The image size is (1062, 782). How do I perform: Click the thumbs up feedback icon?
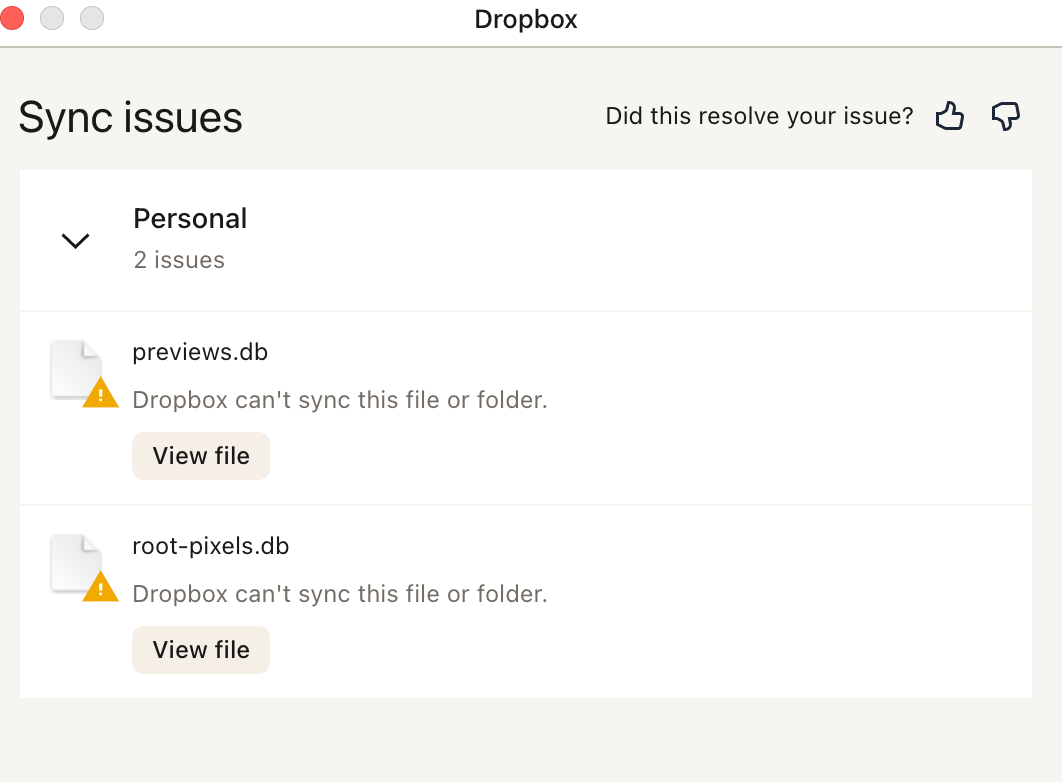[x=949, y=117]
